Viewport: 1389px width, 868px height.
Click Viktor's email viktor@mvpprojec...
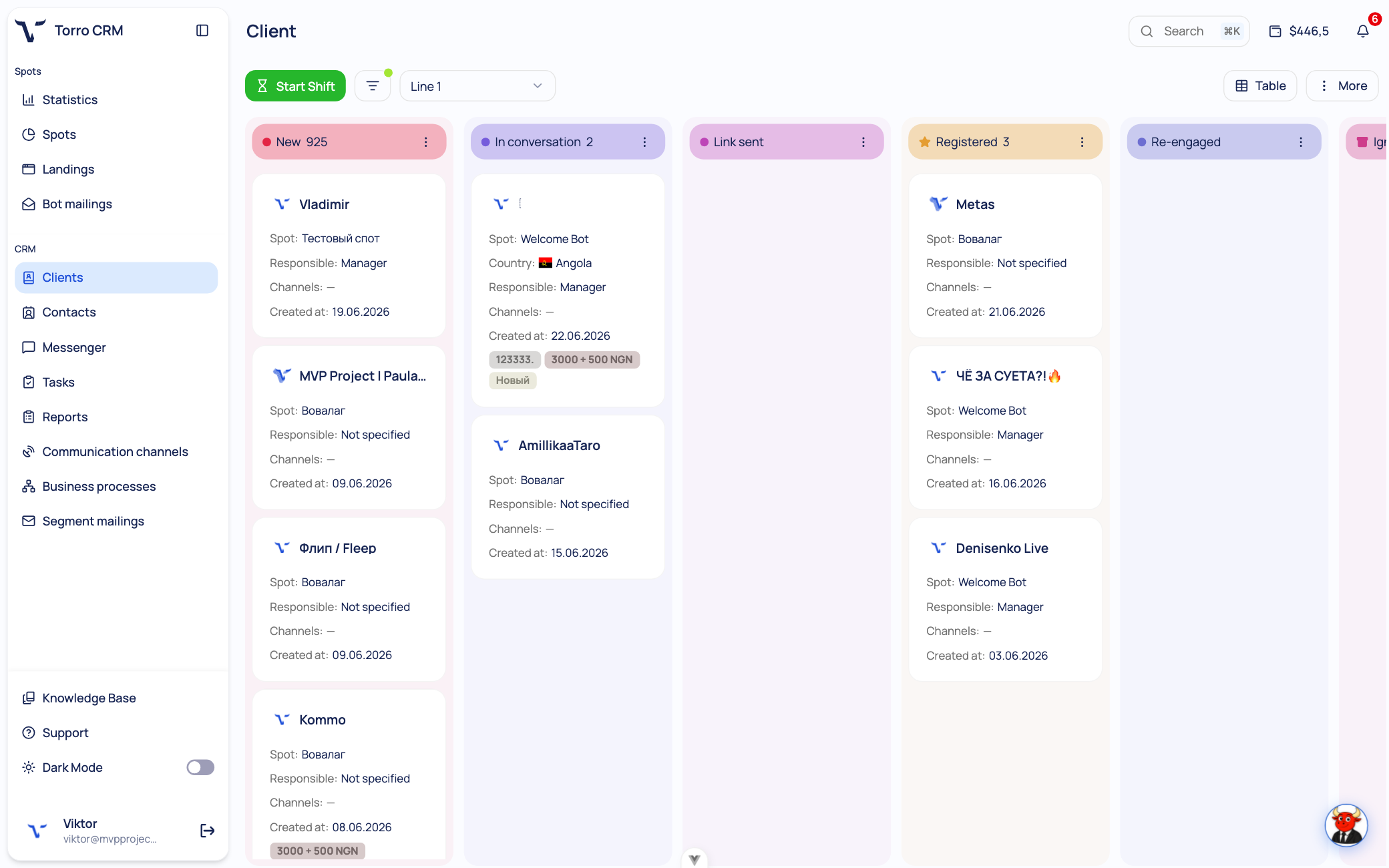click(x=110, y=839)
